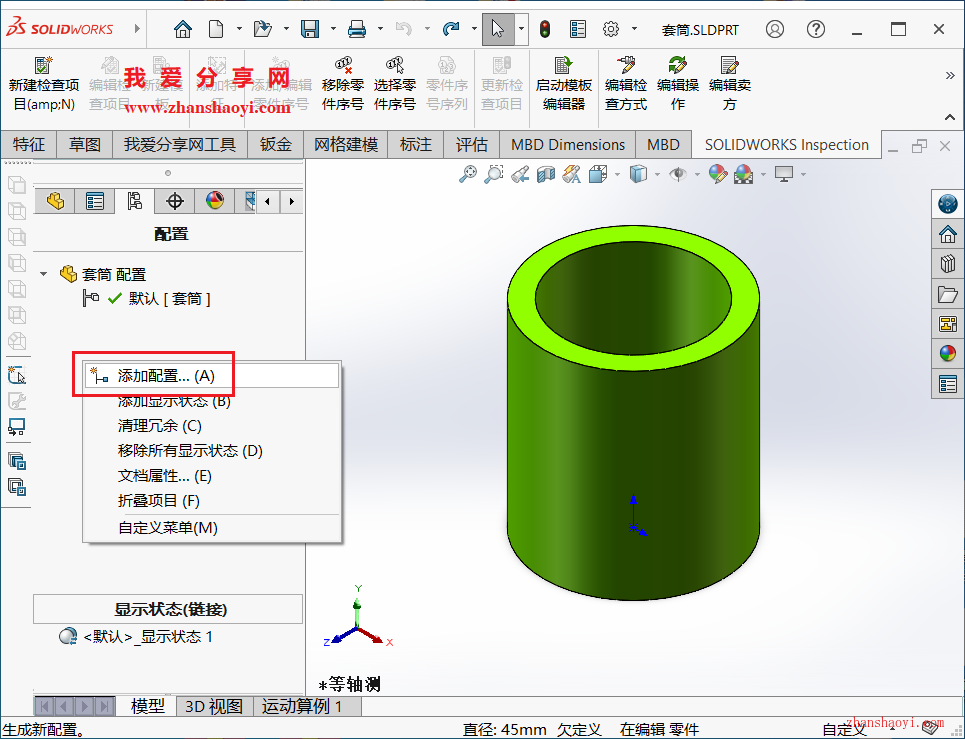Launch 启动模板编辑器 (Template Editor)

coord(564,84)
